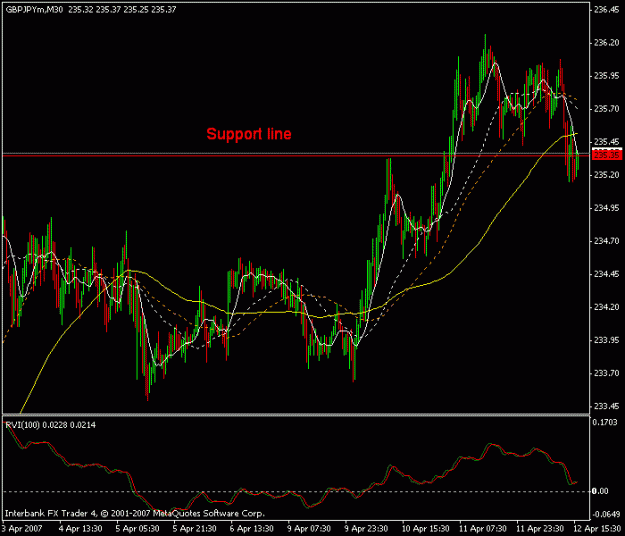This screenshot has width=625, height=536.
Task: Click the 234.45 price scale label
Action: [x=607, y=274]
